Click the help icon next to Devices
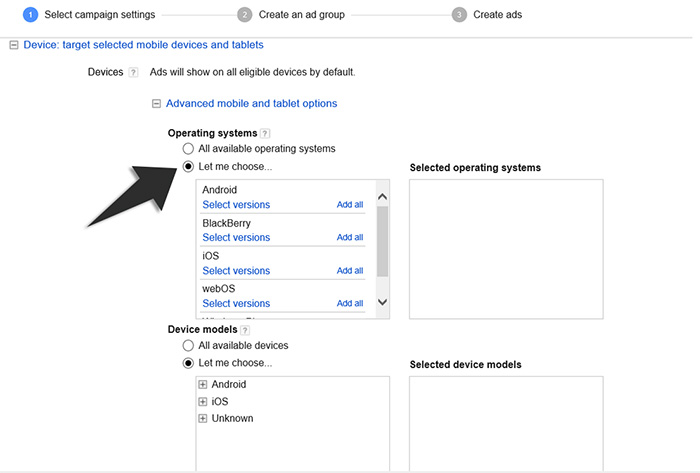This screenshot has width=700, height=473. coord(133,73)
